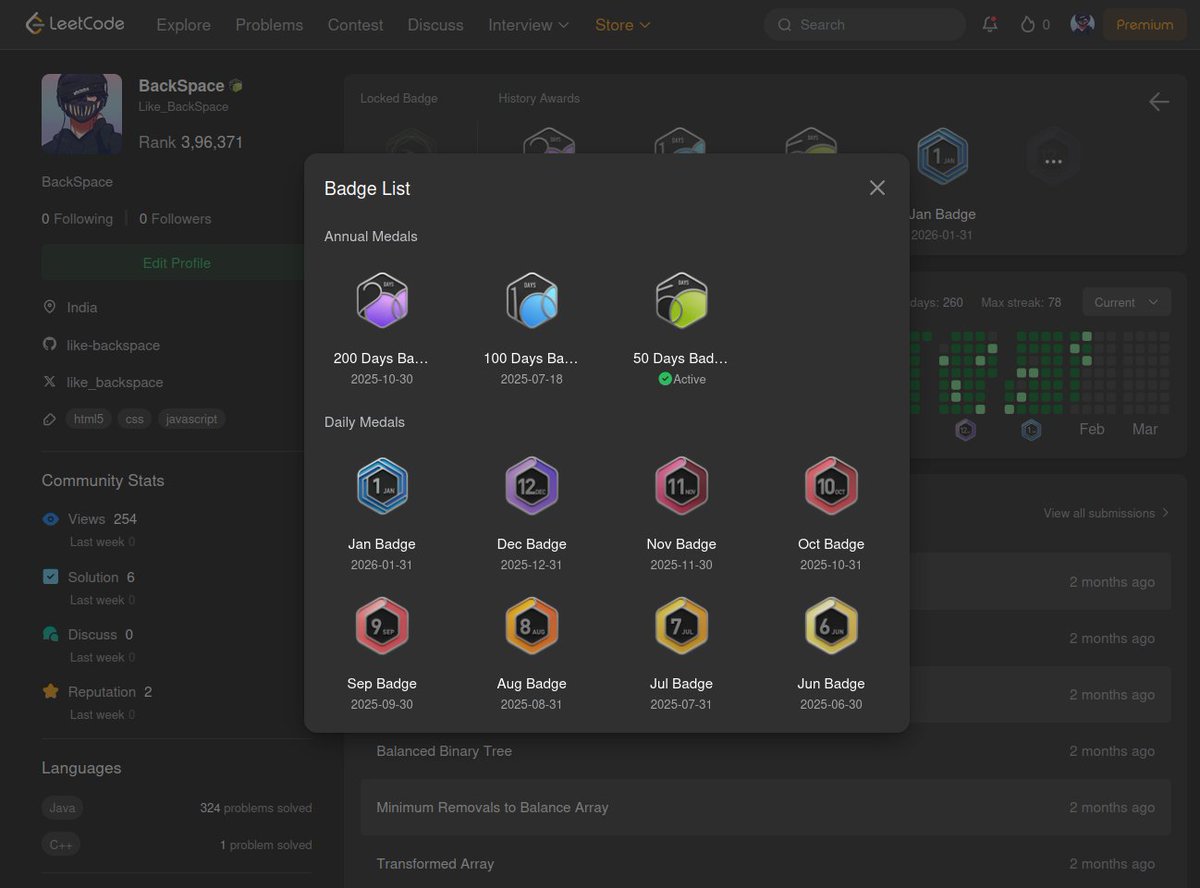Expand the Interview menu
Viewport: 1200px width, 888px height.
pyautogui.click(x=529, y=25)
